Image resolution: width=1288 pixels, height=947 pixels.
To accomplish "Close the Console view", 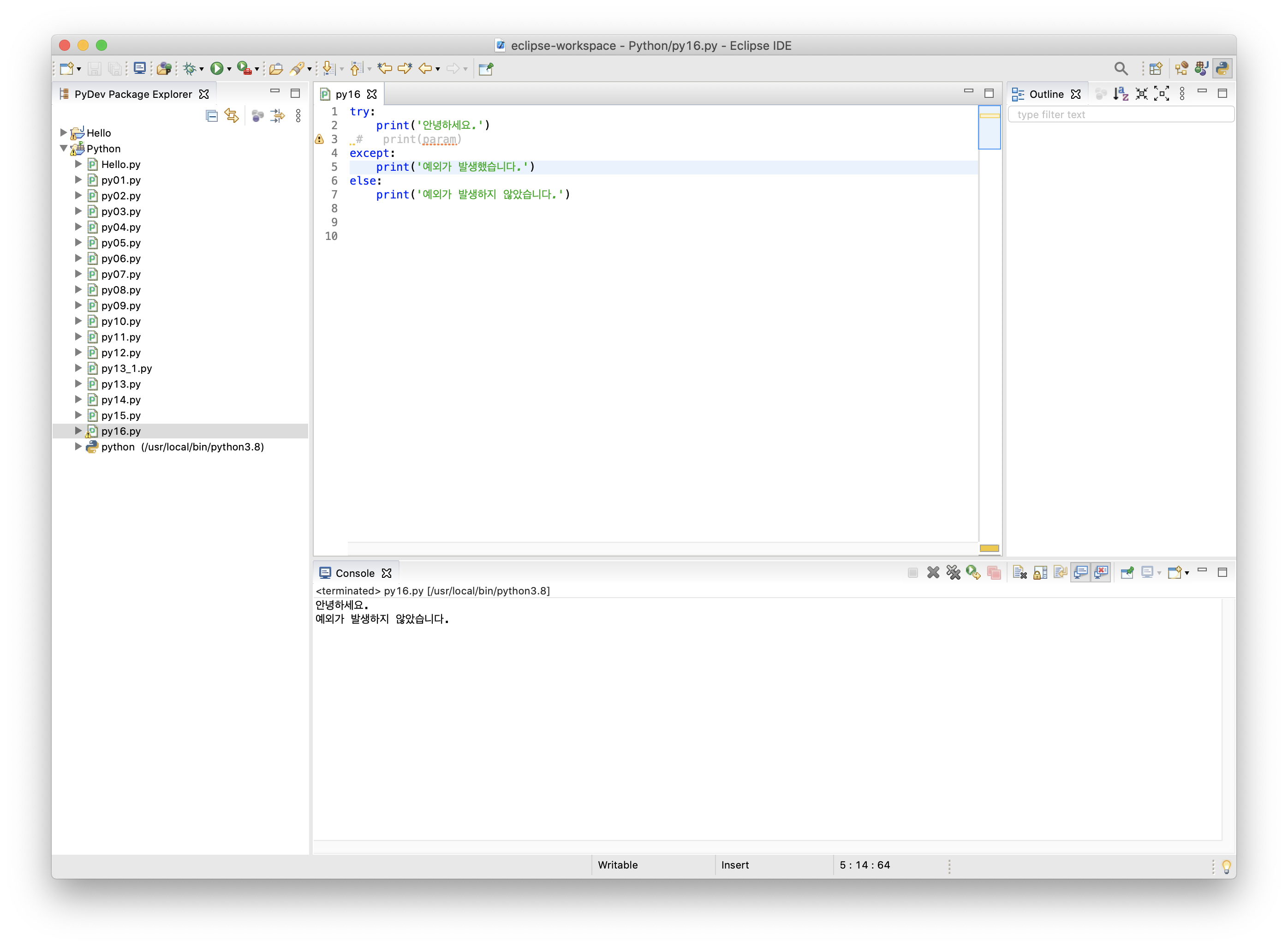I will coord(387,573).
